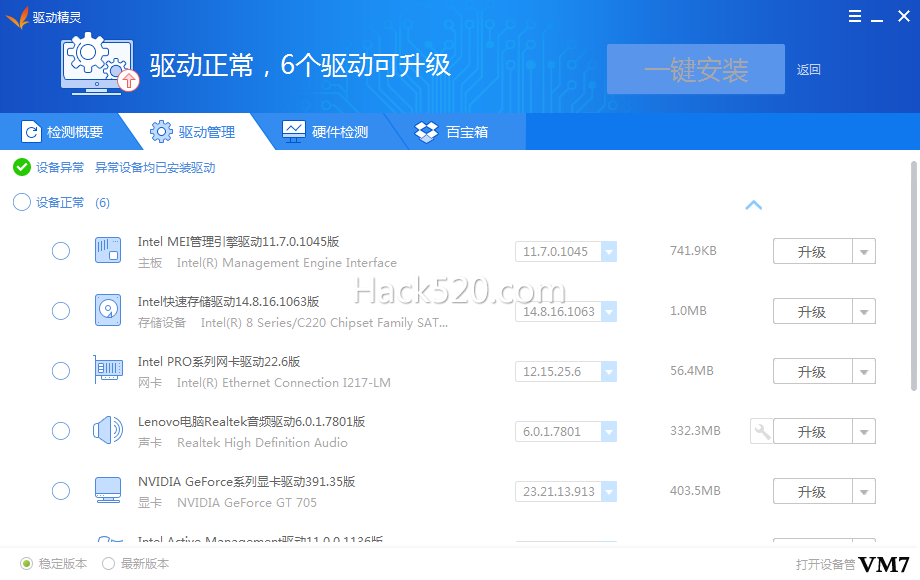Click the vertical scrollbar thumb
The width and height of the screenshot is (920, 580).
[914, 276]
